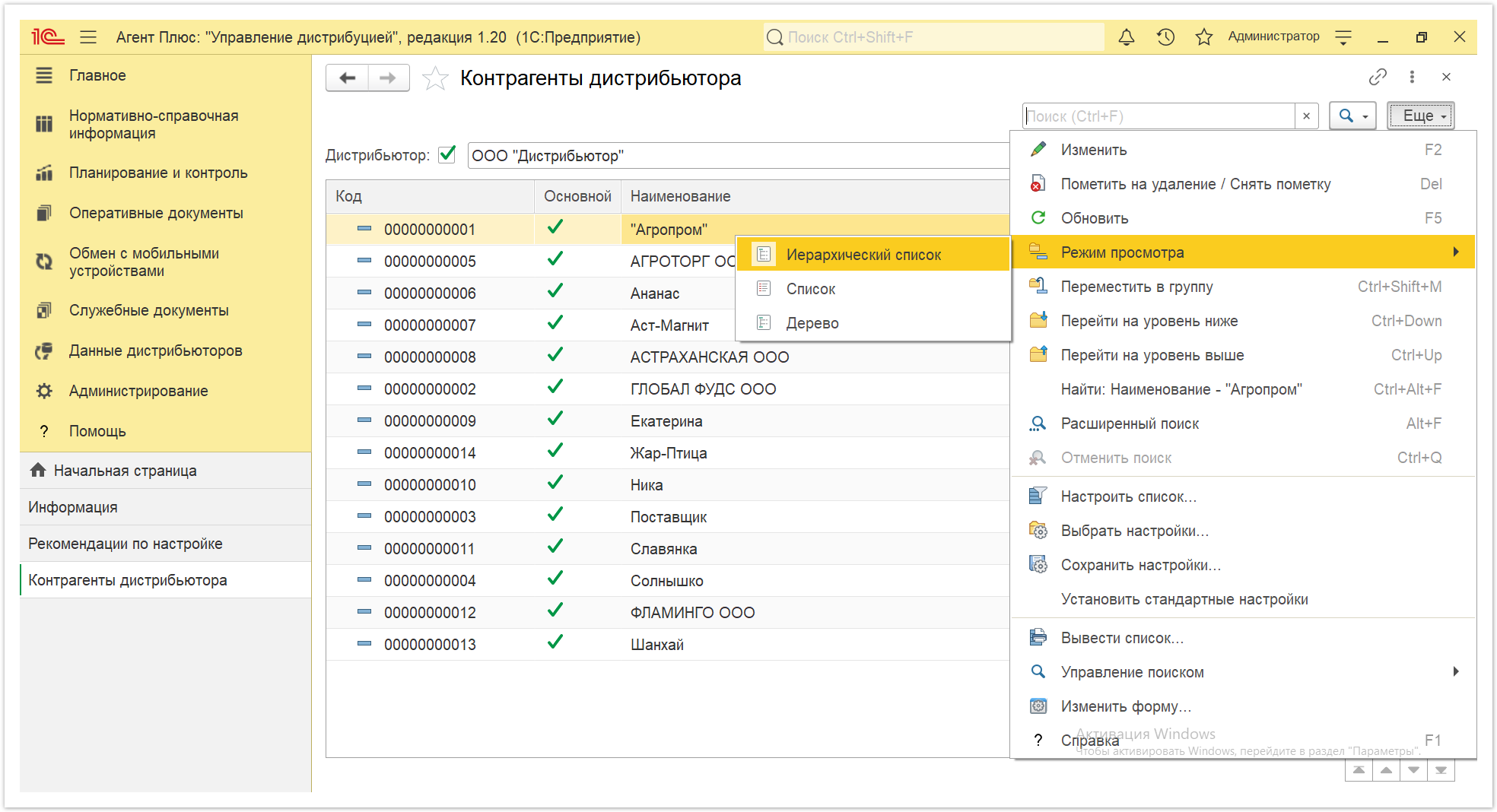Click the Перейти на уровень выше icon
Image resolution: width=1497 pixels, height=812 pixels.
click(1038, 354)
